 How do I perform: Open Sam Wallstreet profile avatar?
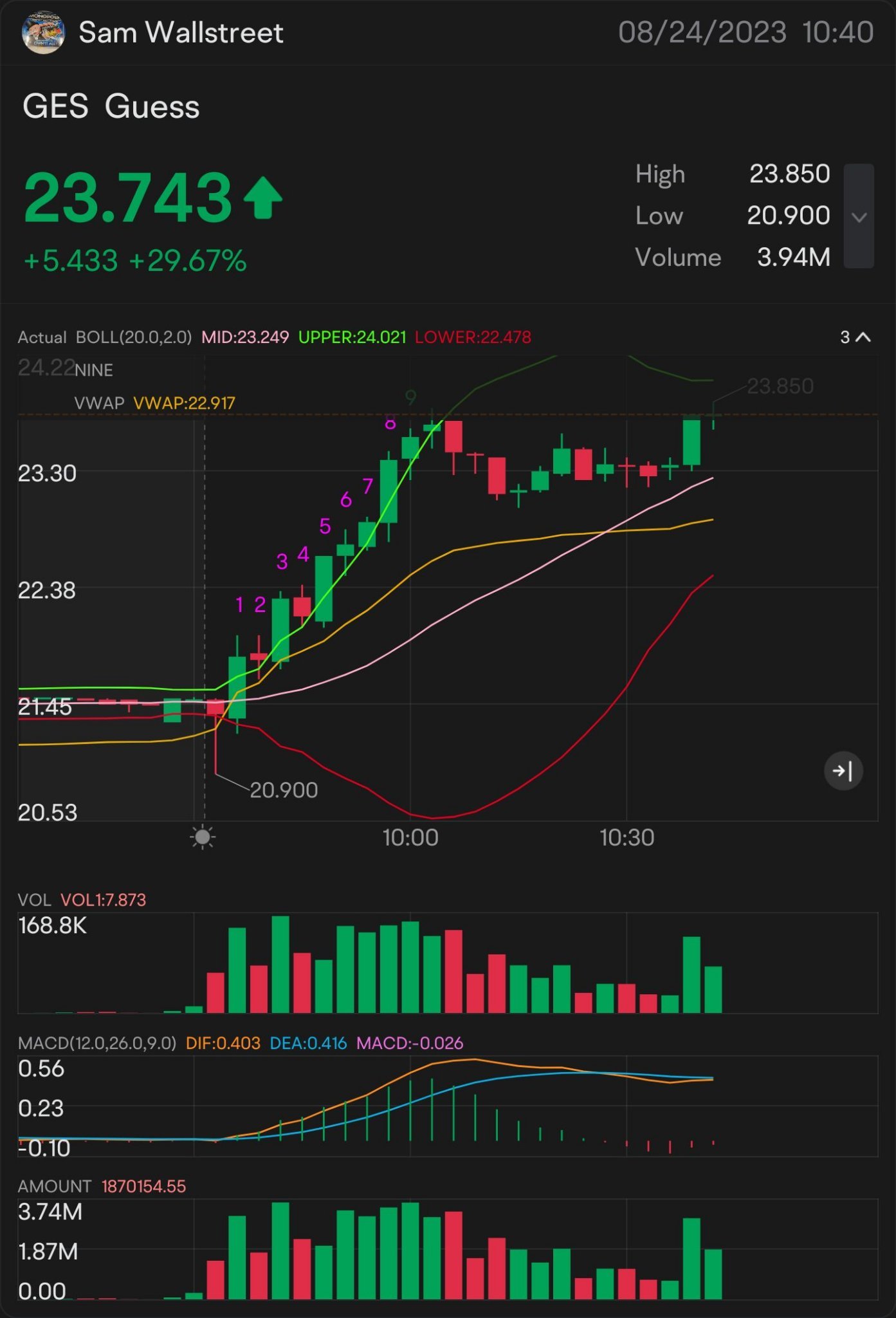coord(43,32)
